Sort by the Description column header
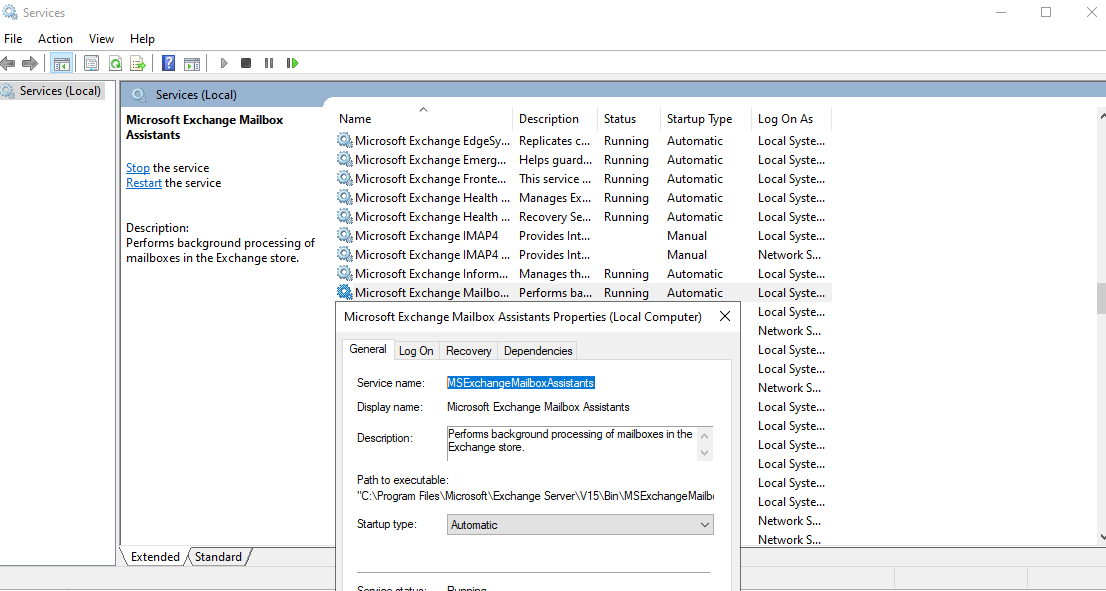The image size is (1106, 591). coord(555,118)
